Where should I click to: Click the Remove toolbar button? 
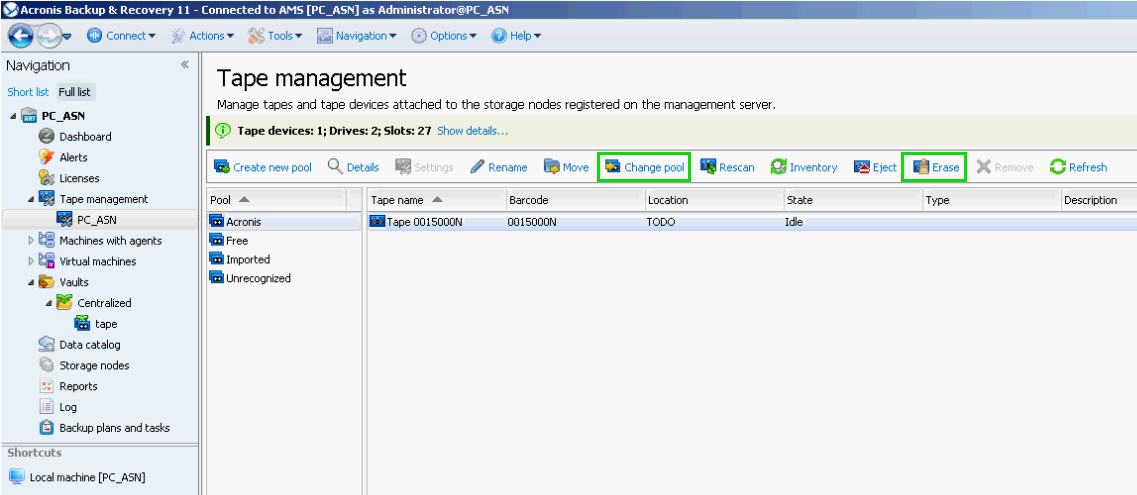click(1005, 167)
